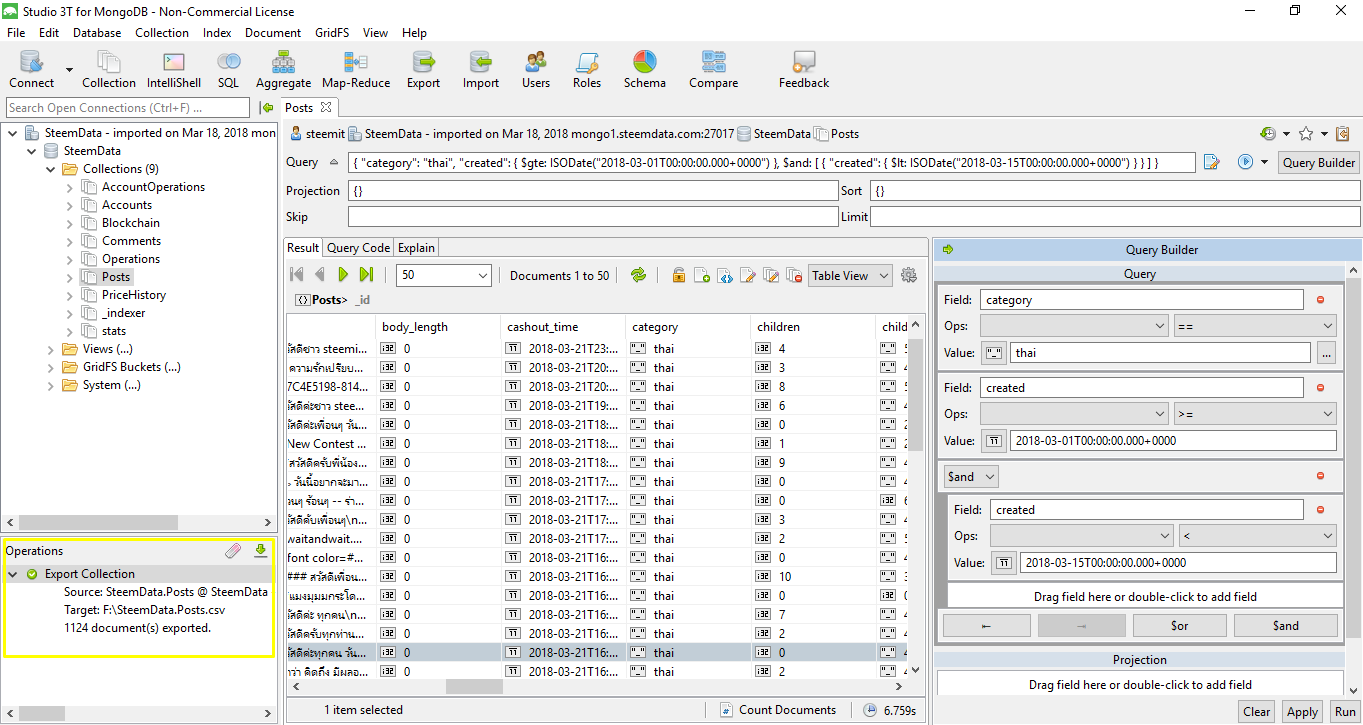The image size is (1363, 725).
Task: Switch to the Query Code tab
Action: coord(358,248)
